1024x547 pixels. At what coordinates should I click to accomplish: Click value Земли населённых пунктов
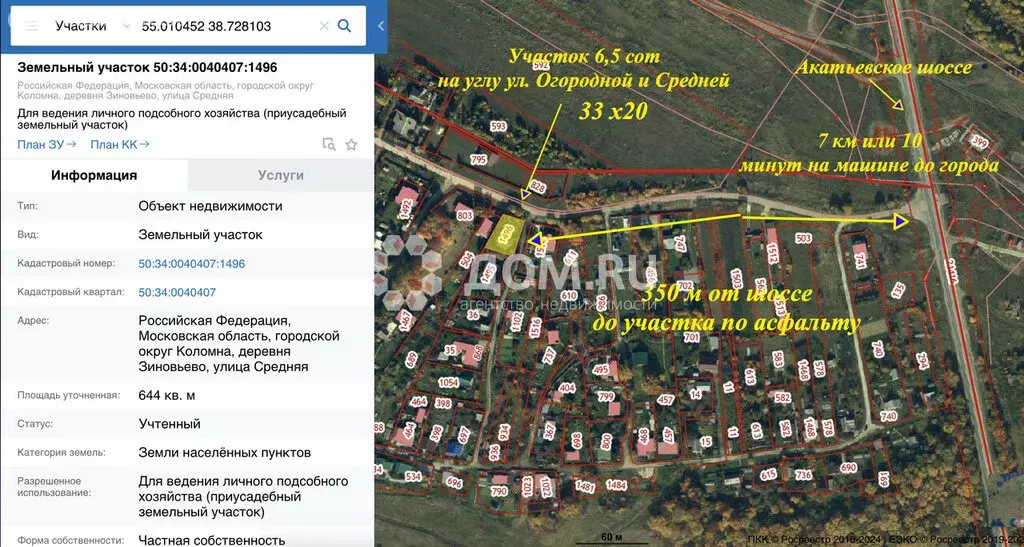(225, 453)
